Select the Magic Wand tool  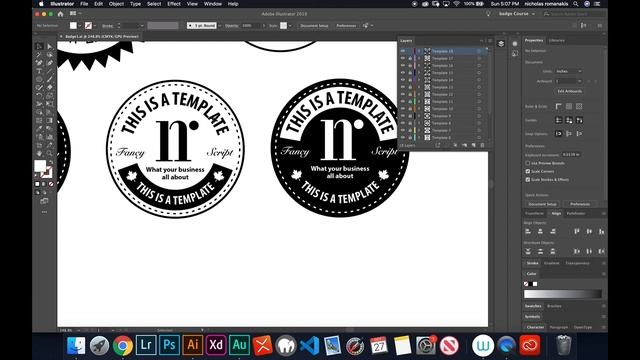(x=40, y=55)
